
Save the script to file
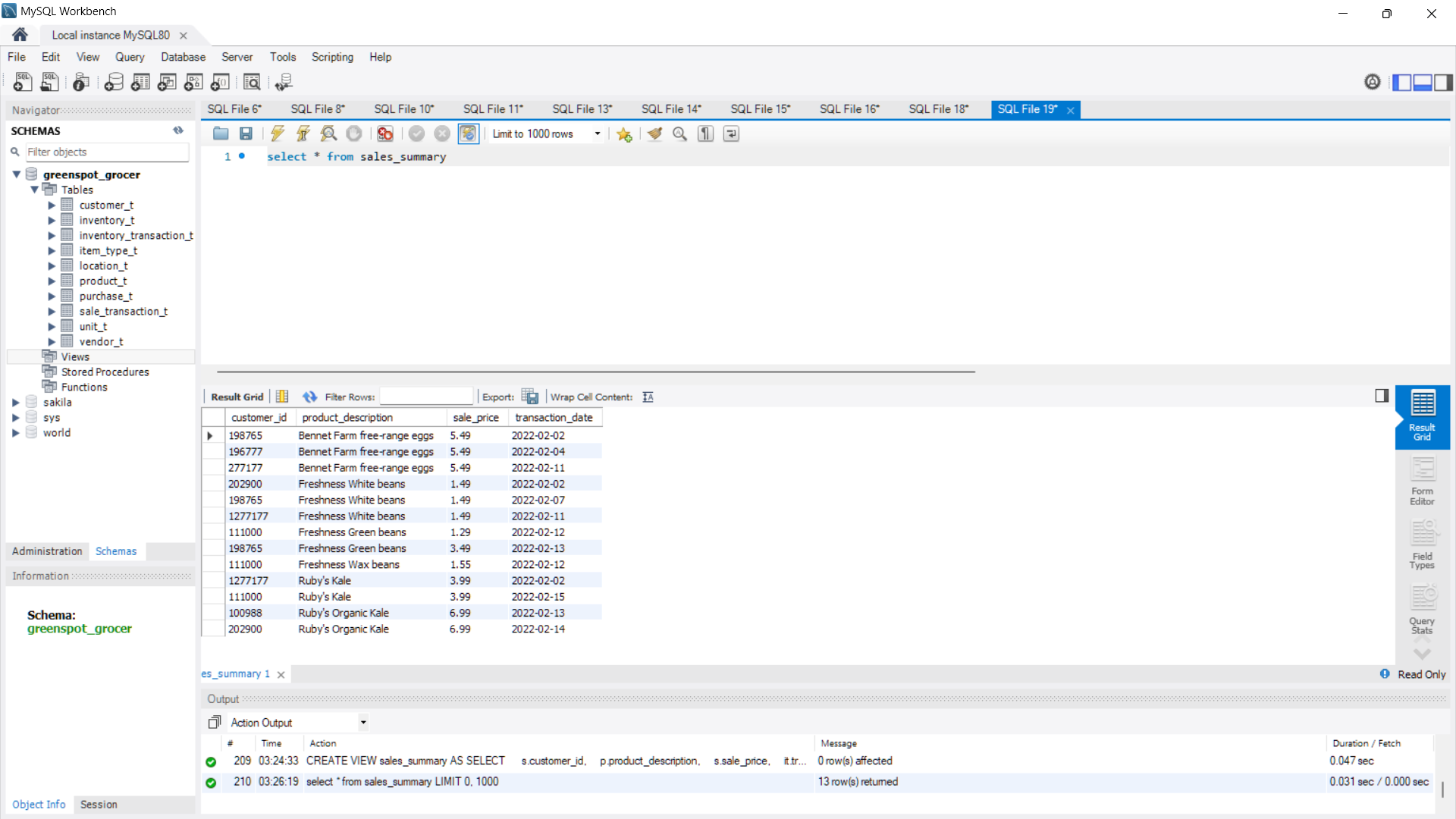point(246,133)
